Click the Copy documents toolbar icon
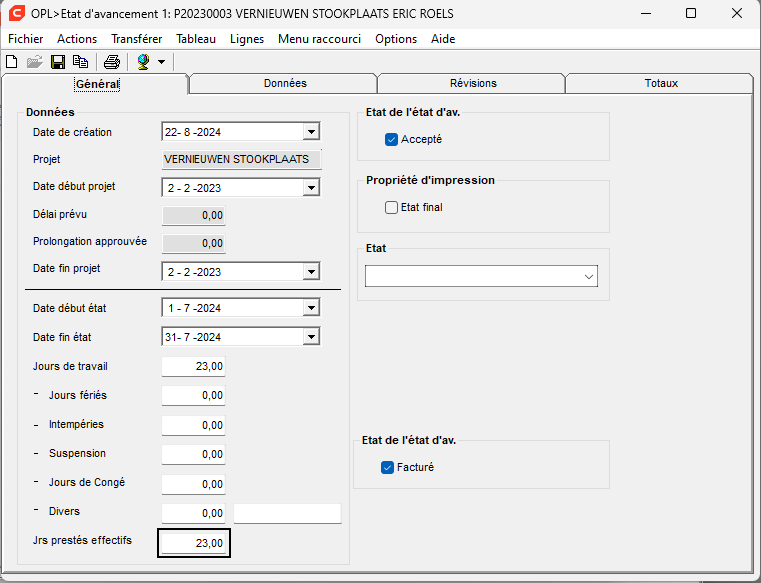The image size is (761, 583). point(81,62)
